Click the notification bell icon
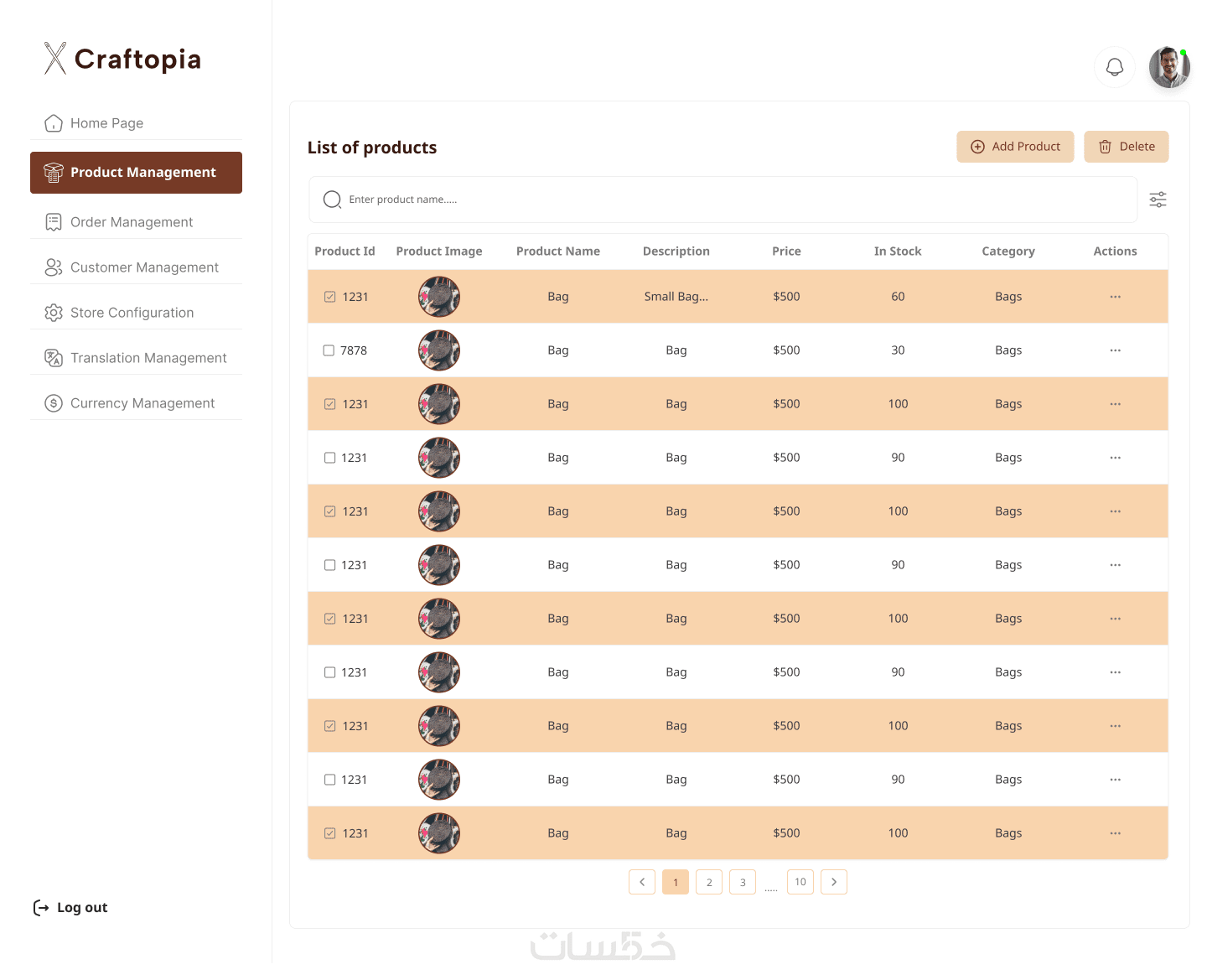Screen dimensions: 1207x980 click(x=1115, y=67)
